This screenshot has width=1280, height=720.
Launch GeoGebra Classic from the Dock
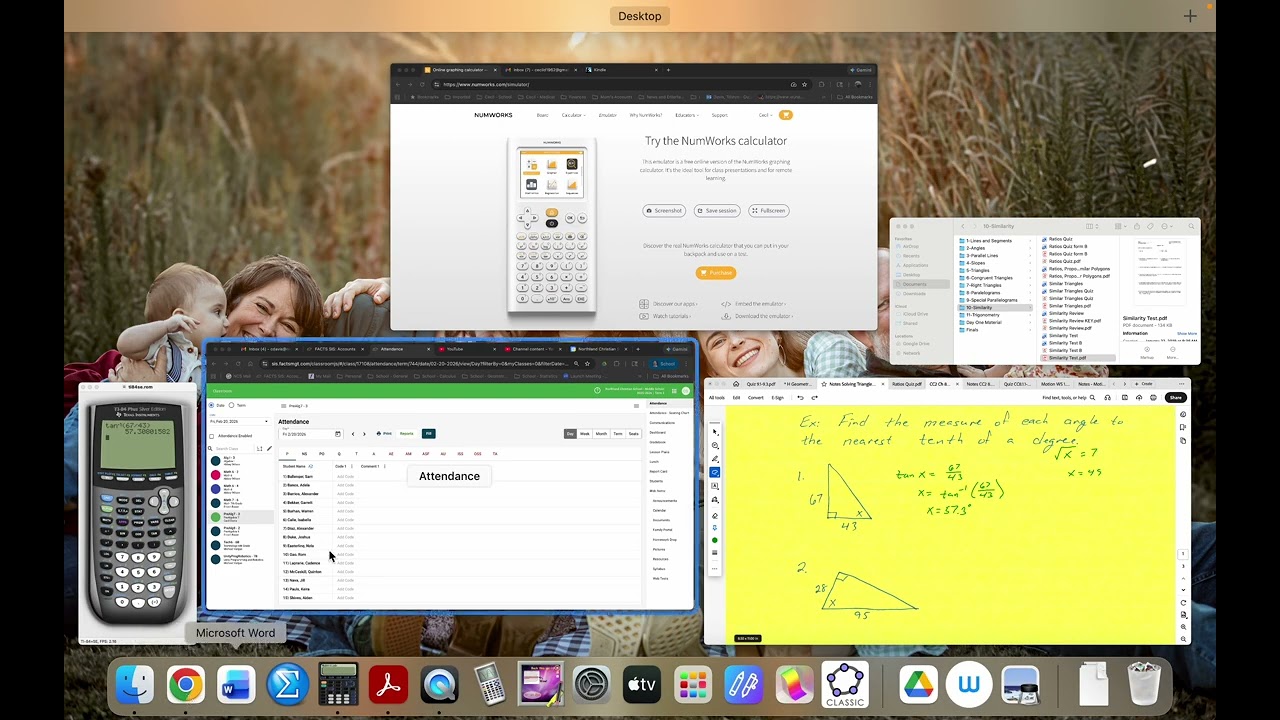[845, 685]
